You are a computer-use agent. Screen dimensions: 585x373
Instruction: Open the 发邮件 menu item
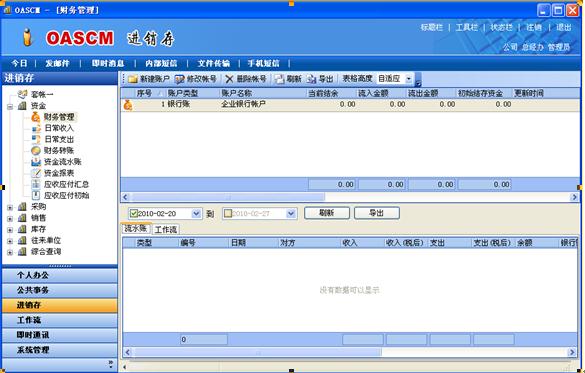pos(57,63)
